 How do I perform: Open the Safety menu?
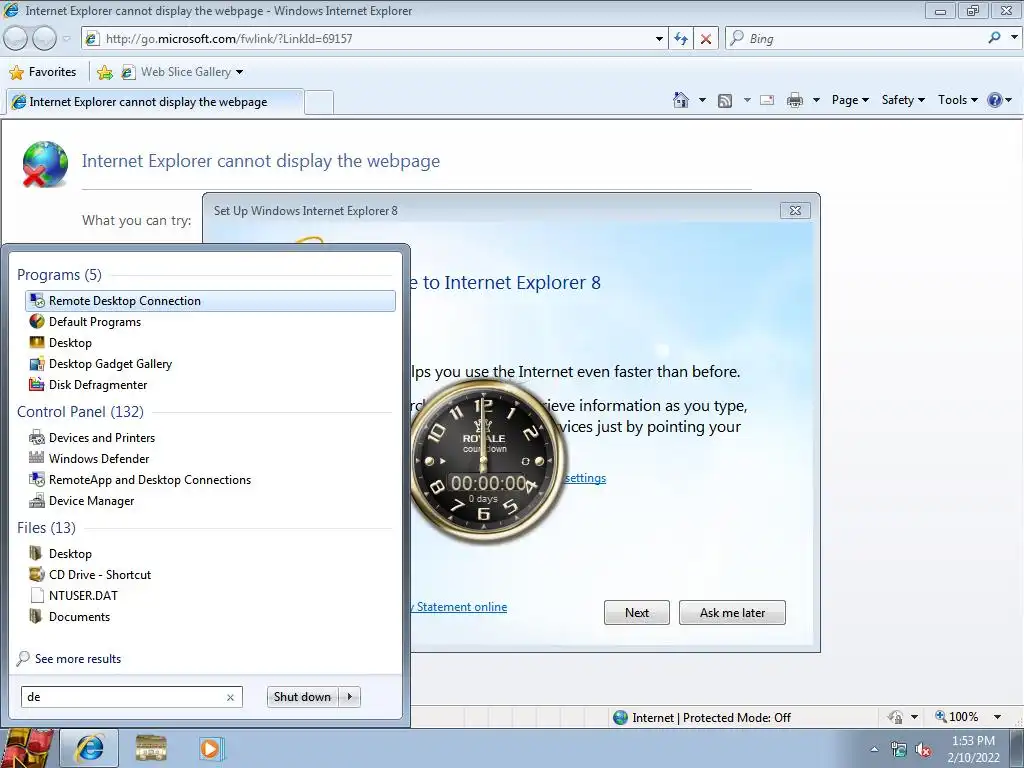[903, 100]
